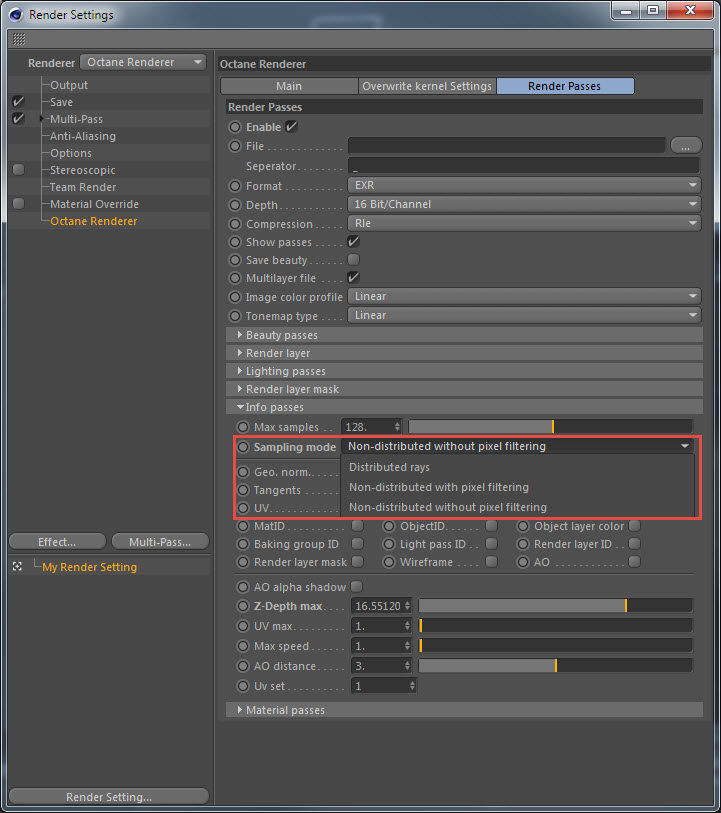Image resolution: width=721 pixels, height=813 pixels.
Task: Enable the AO alpha shadow checkbox
Action: click(x=357, y=586)
